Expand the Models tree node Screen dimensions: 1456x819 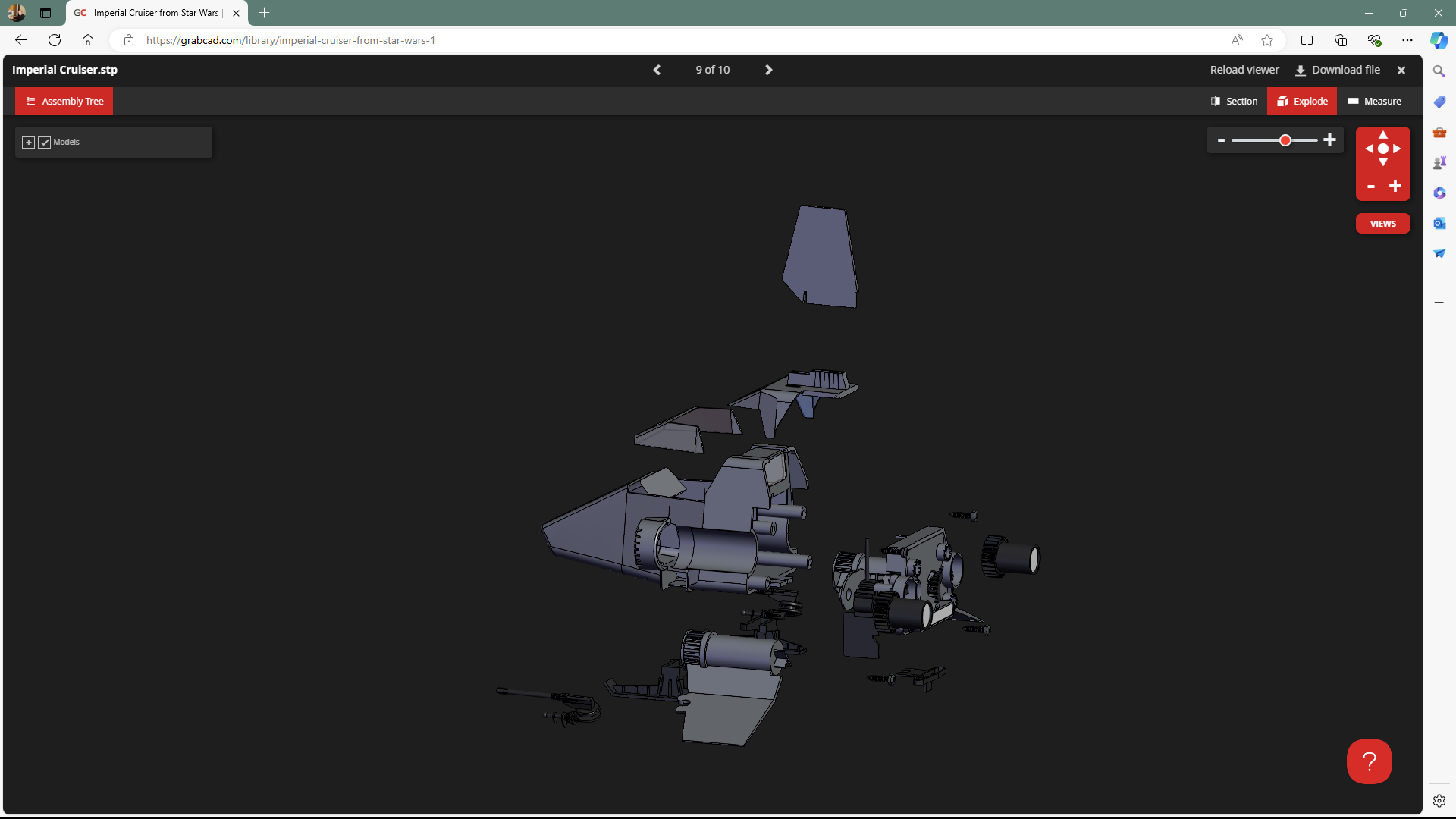pyautogui.click(x=28, y=142)
